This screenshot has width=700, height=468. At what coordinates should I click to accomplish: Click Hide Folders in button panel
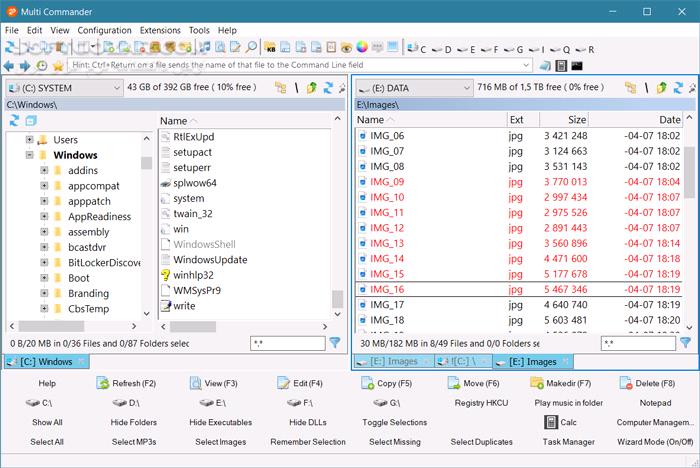click(x=133, y=422)
